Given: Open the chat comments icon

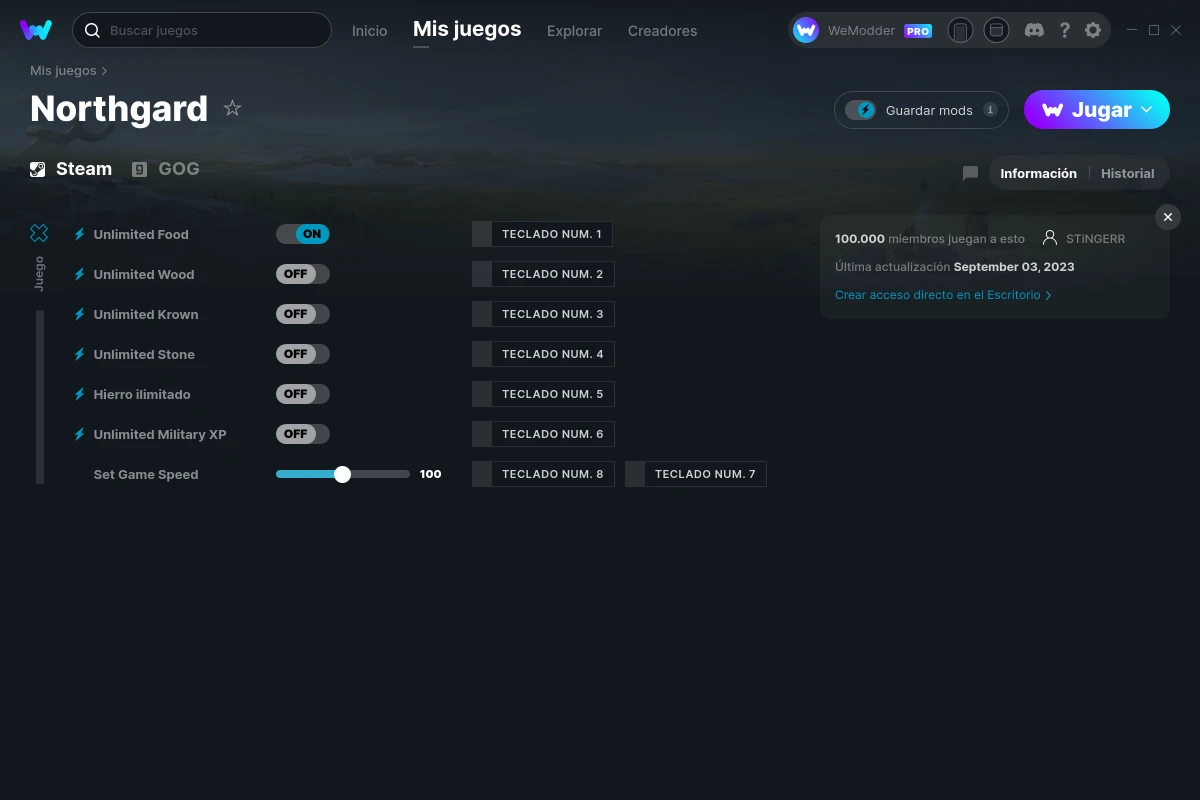Looking at the screenshot, I should coord(970,173).
